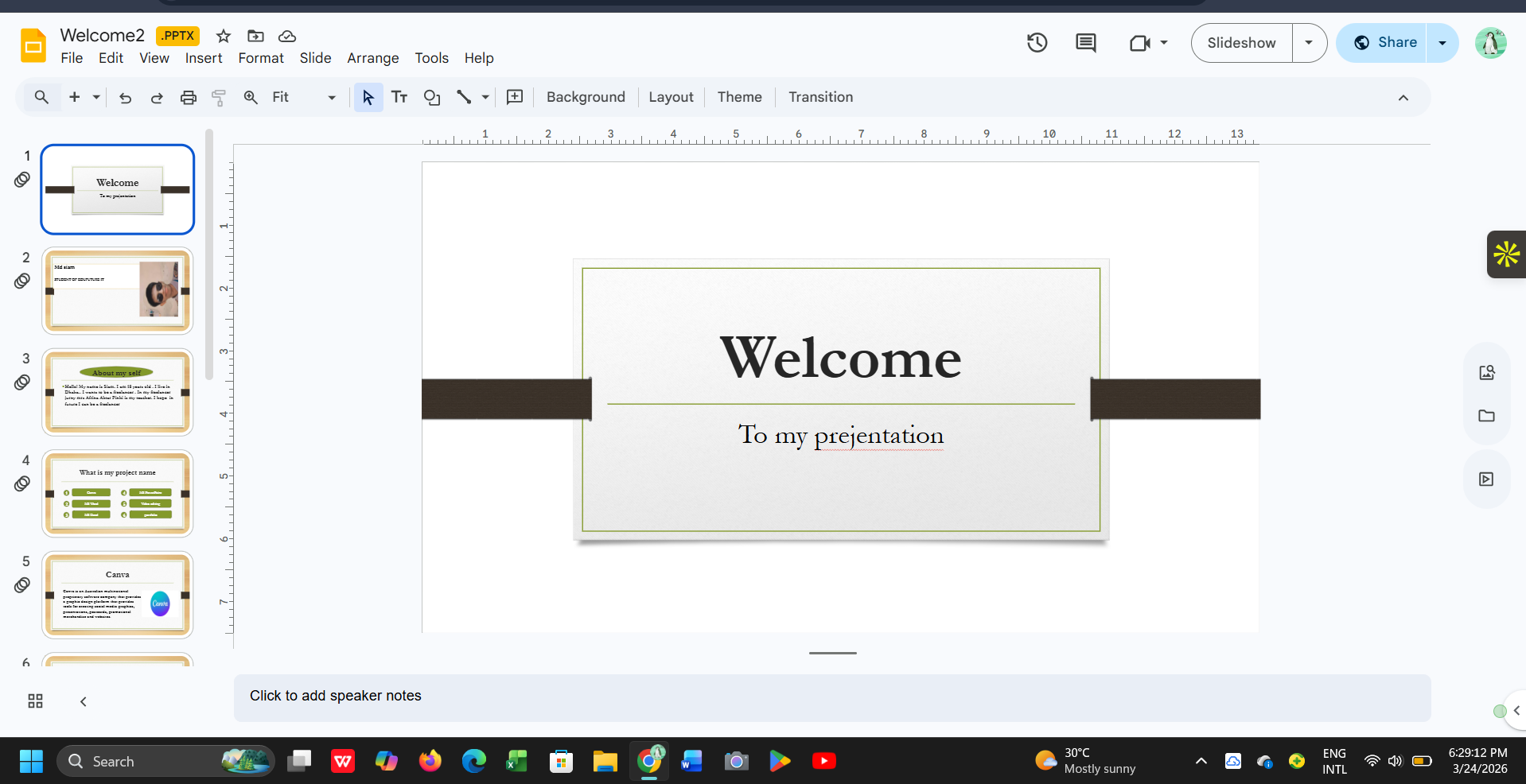
Task: Click the Paint format icon
Action: (x=219, y=98)
